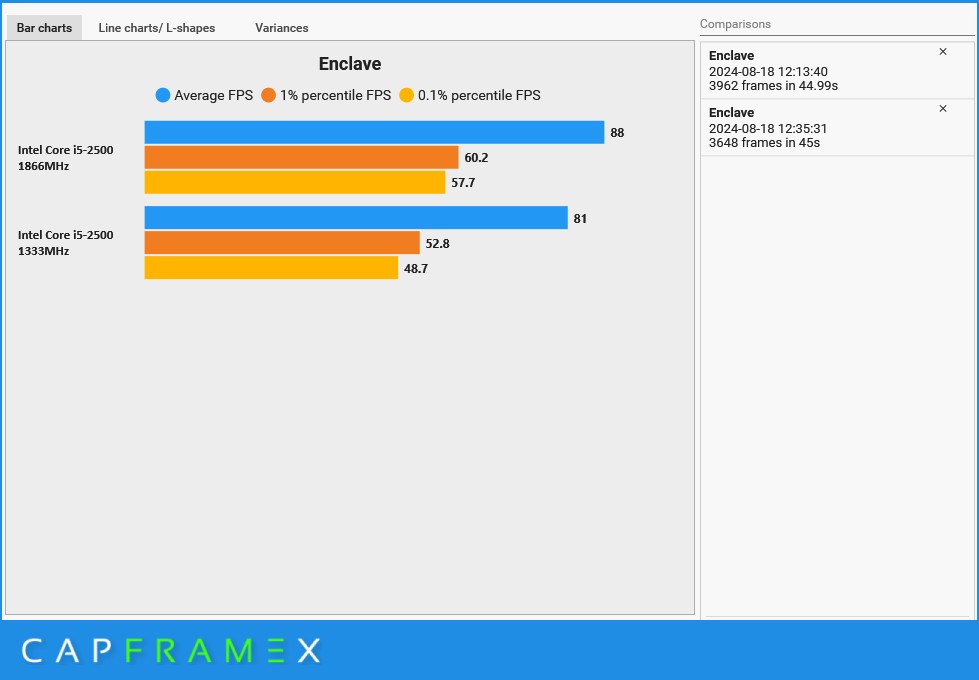Toggle the 1% percentile FPS legend marker
The width and height of the screenshot is (979, 680).
tap(268, 95)
